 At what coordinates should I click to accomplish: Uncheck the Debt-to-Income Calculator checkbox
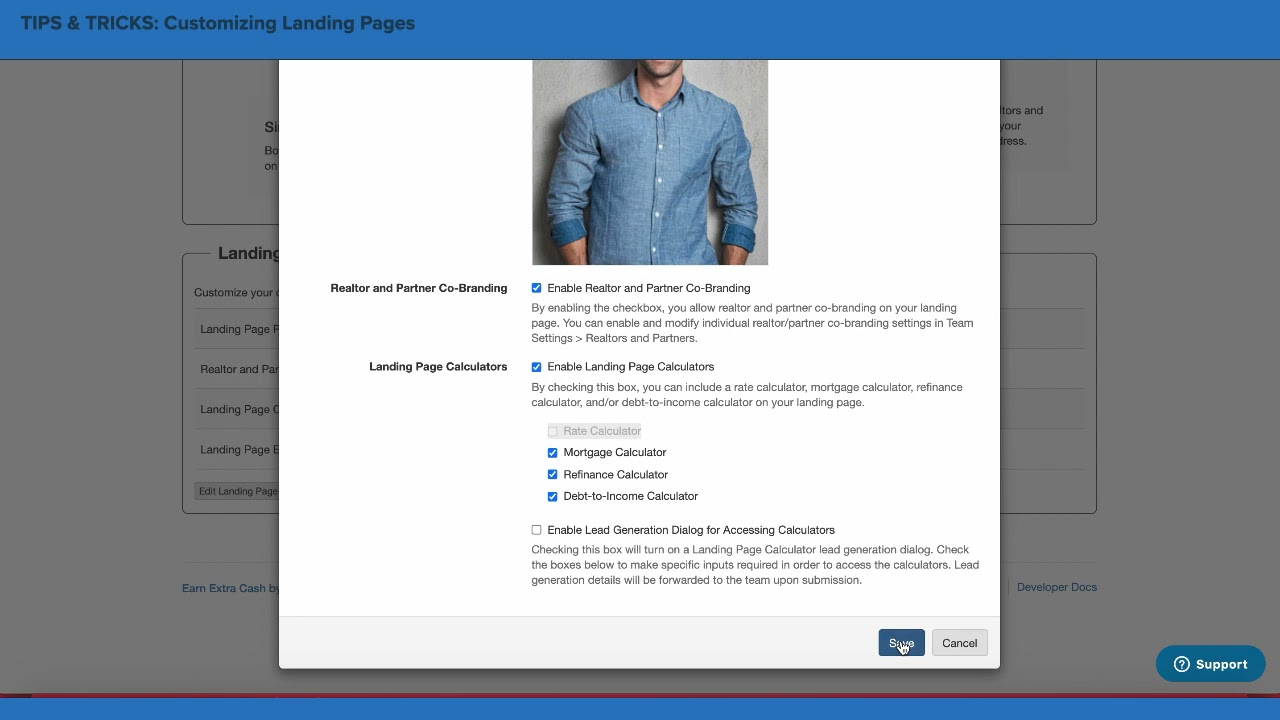552,497
